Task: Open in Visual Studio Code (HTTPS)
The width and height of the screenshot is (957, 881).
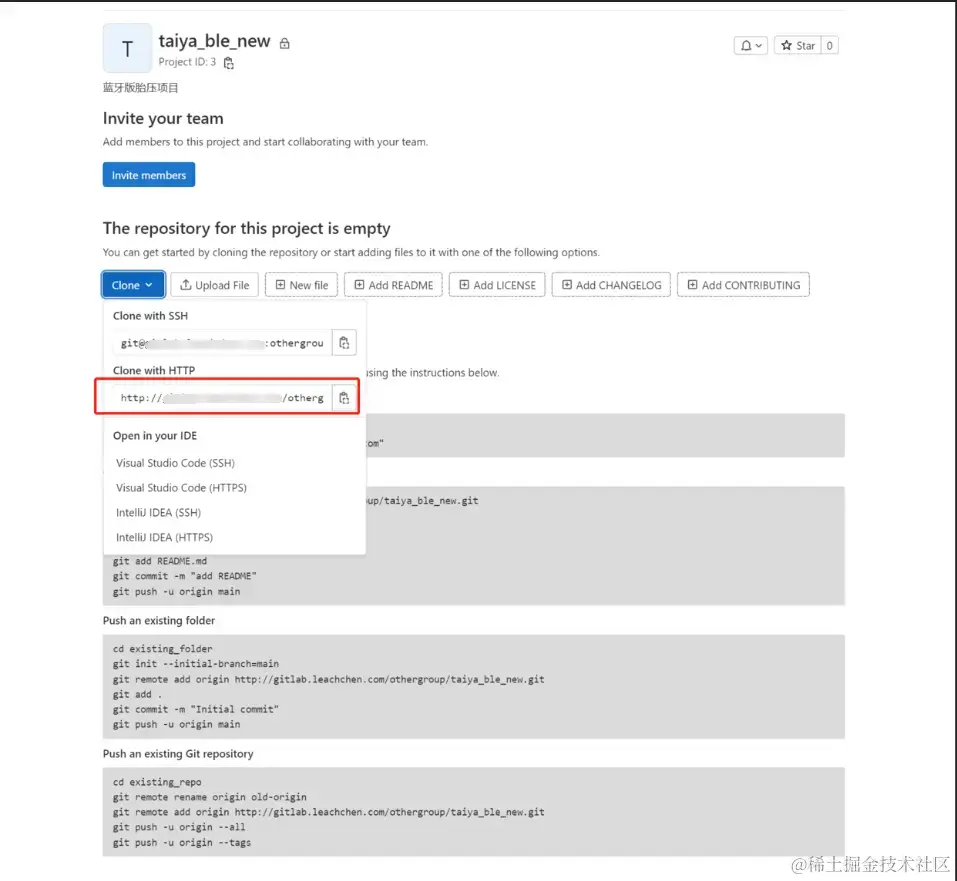Action: (x=182, y=488)
